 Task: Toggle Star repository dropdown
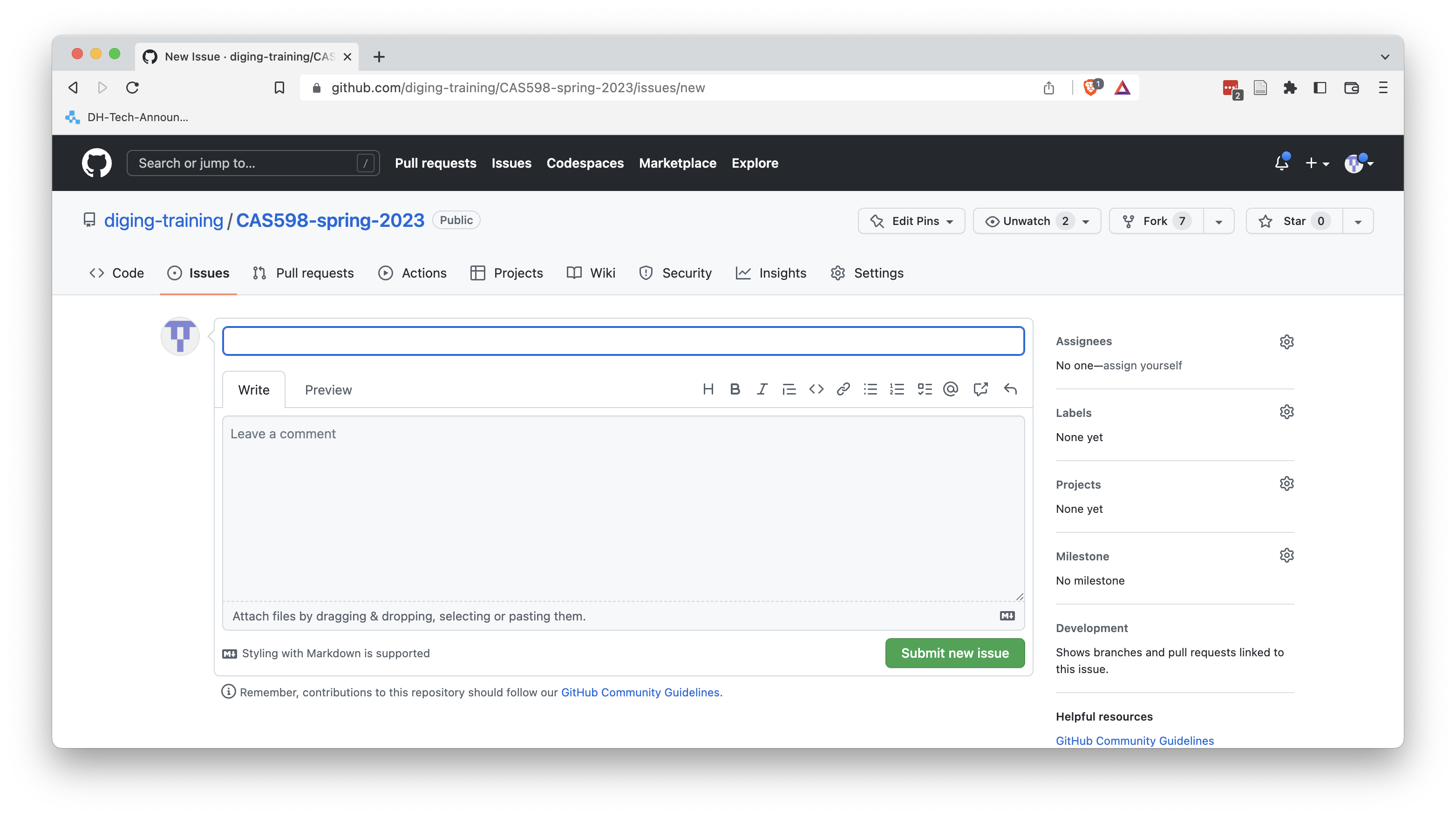[x=1358, y=221]
